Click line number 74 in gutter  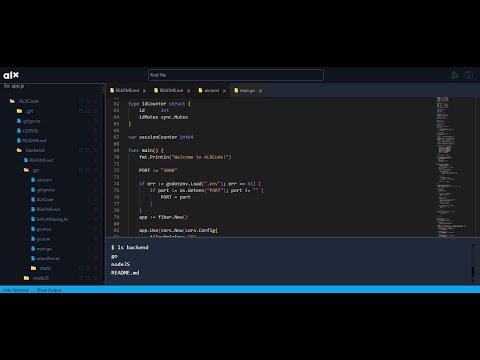(x=116, y=184)
